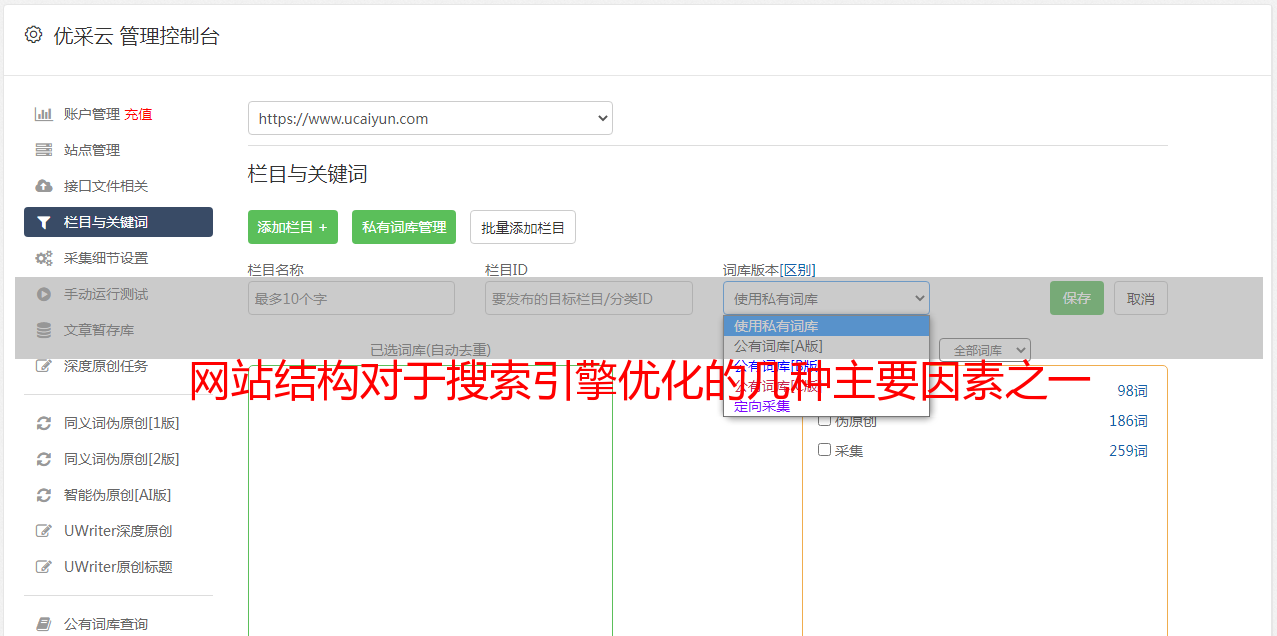Click the edit icon for UWriter深度原创
This screenshot has width=1277, height=636.
44,531
